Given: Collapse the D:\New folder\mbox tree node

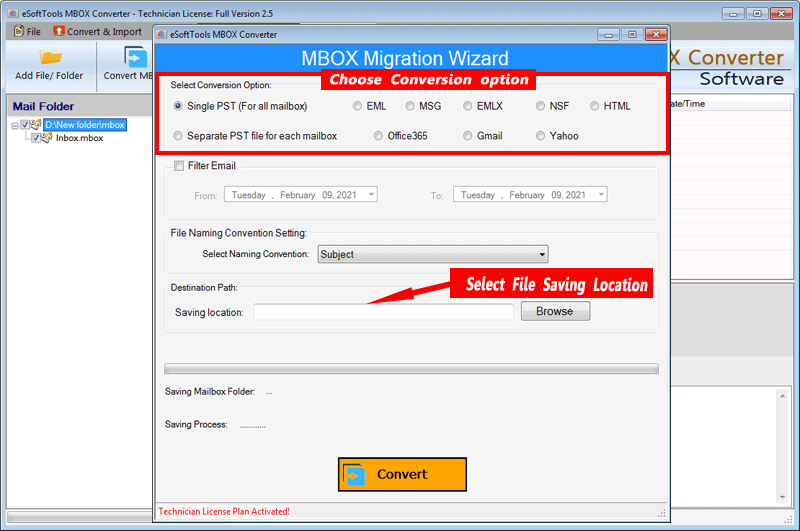Looking at the screenshot, I should 15,125.
